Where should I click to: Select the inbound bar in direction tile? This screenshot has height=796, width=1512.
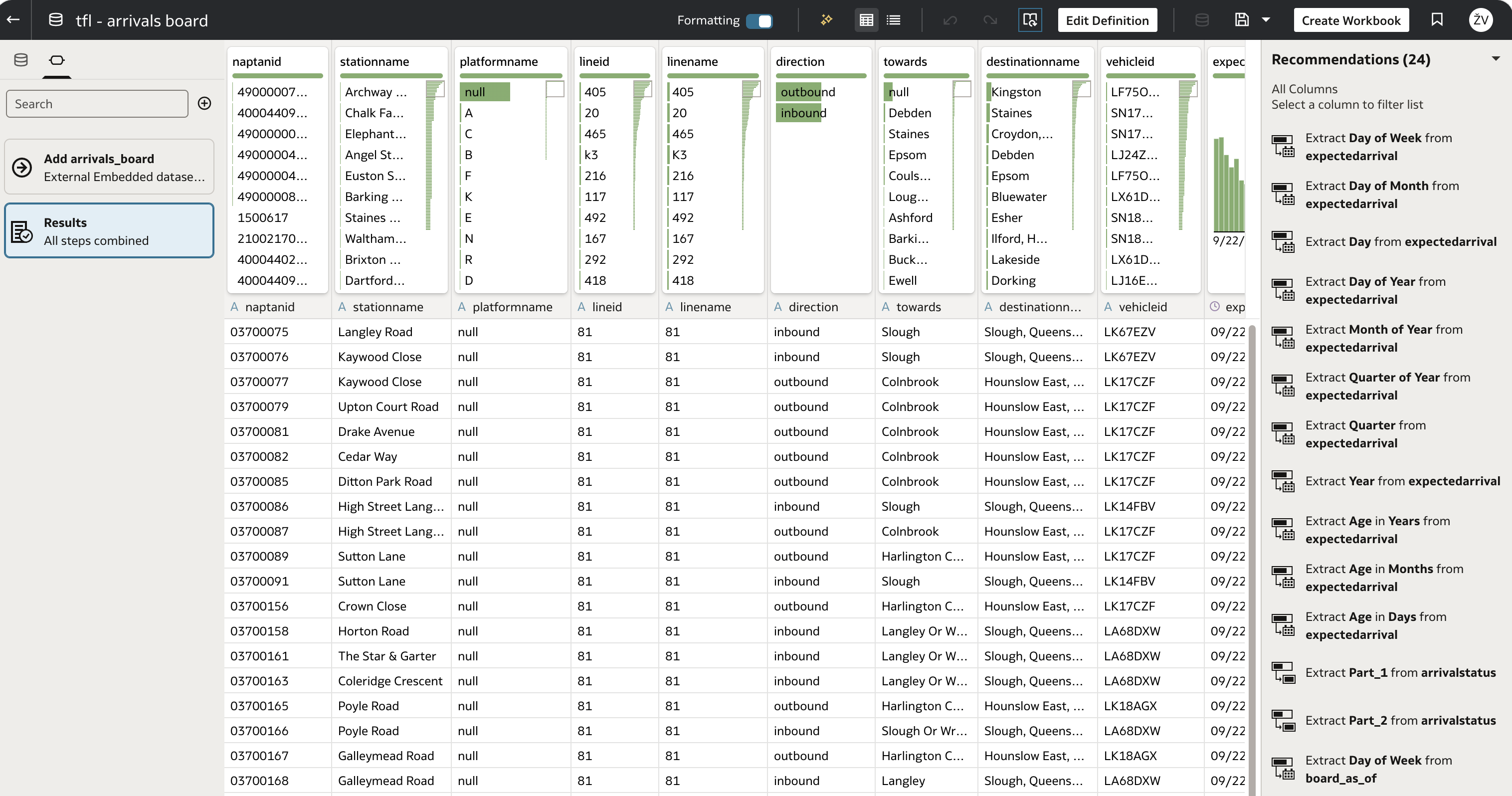799,113
